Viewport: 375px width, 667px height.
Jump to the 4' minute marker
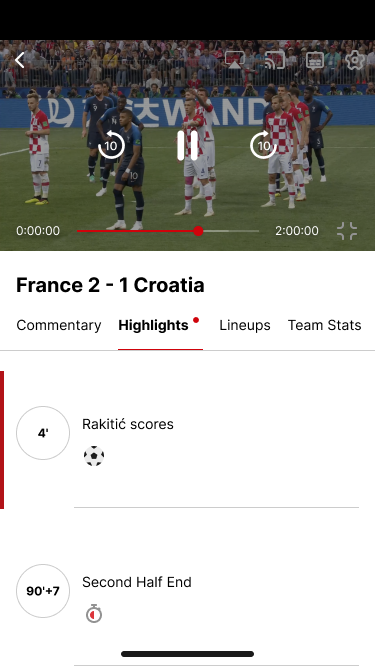(x=43, y=433)
